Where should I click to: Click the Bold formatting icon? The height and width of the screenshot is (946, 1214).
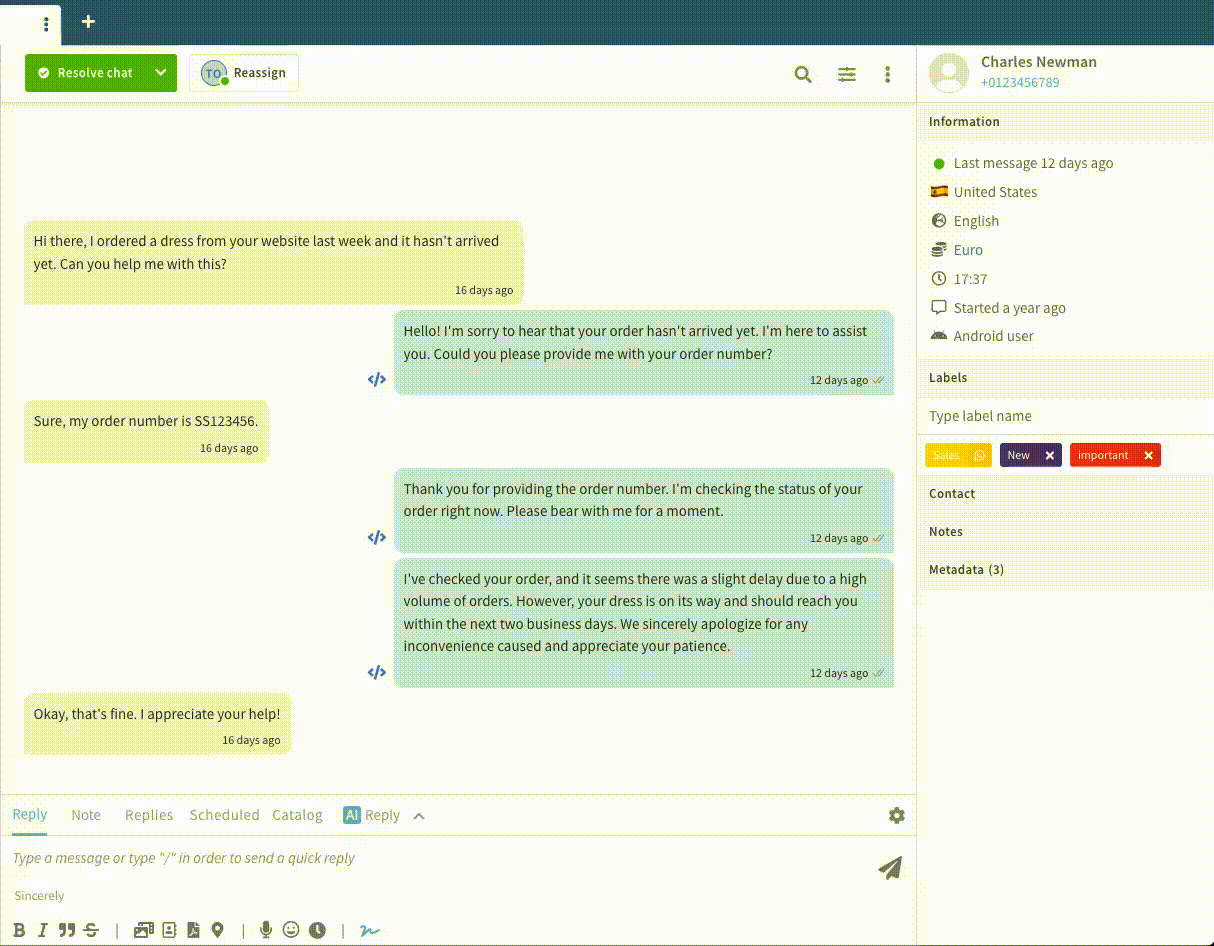pyautogui.click(x=19, y=930)
